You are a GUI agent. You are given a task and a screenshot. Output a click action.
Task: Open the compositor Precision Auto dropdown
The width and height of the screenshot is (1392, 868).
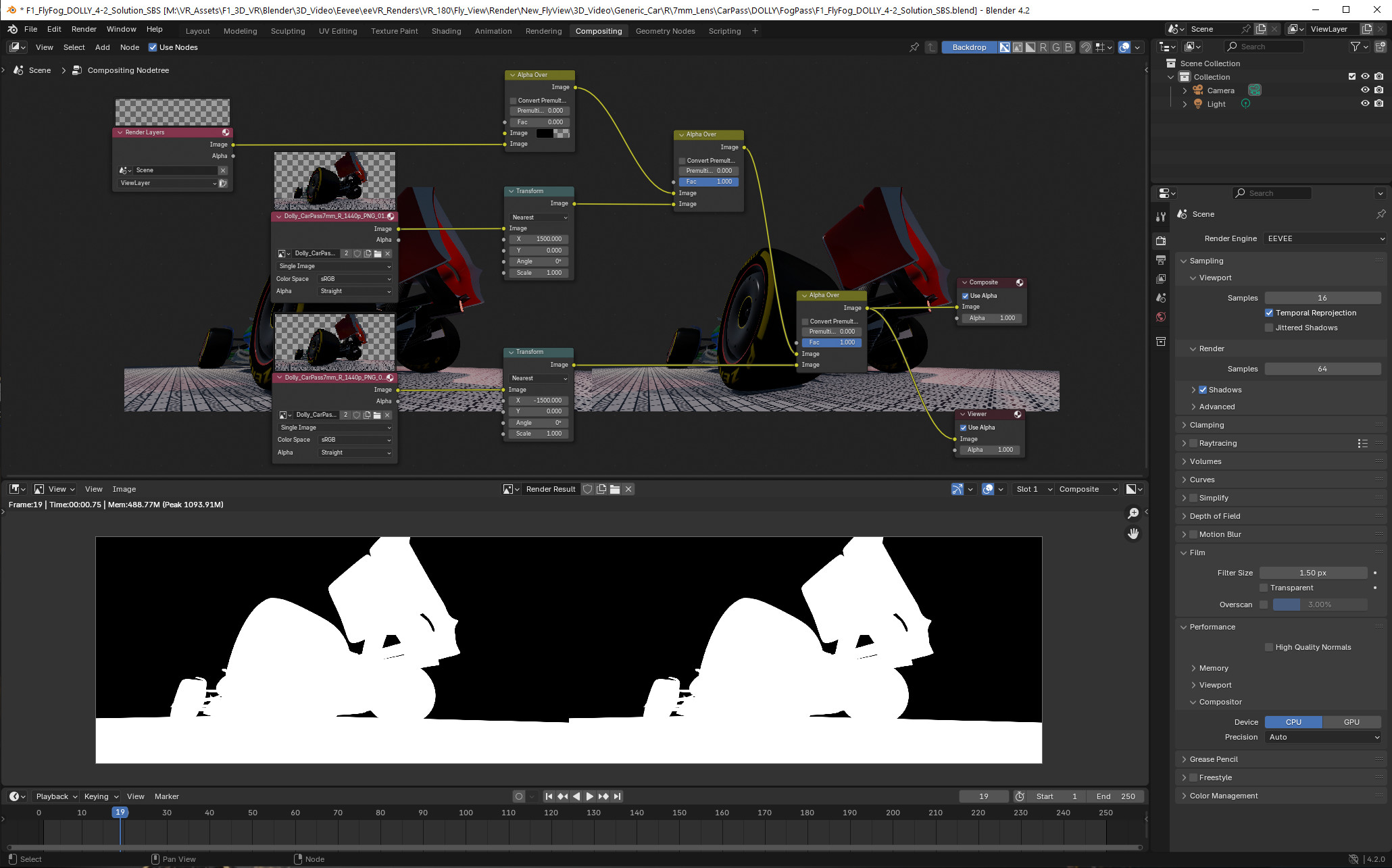[x=1322, y=737]
